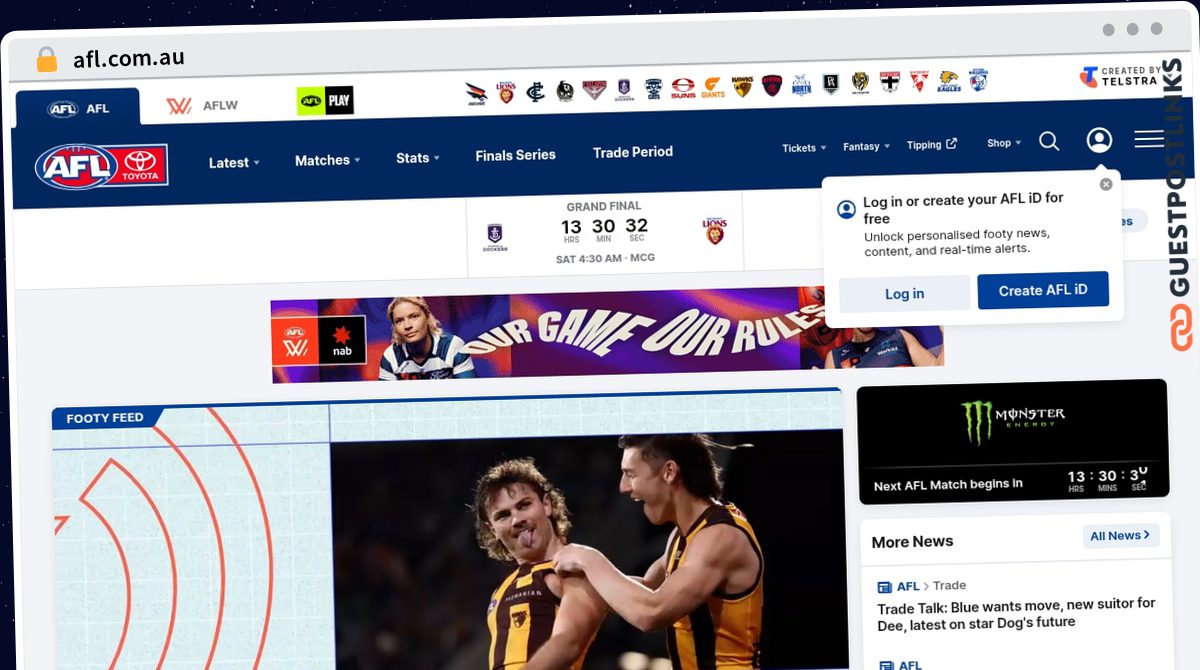Expand the Latest dropdown menu
Screen dimensions: 1200x670
234,162
